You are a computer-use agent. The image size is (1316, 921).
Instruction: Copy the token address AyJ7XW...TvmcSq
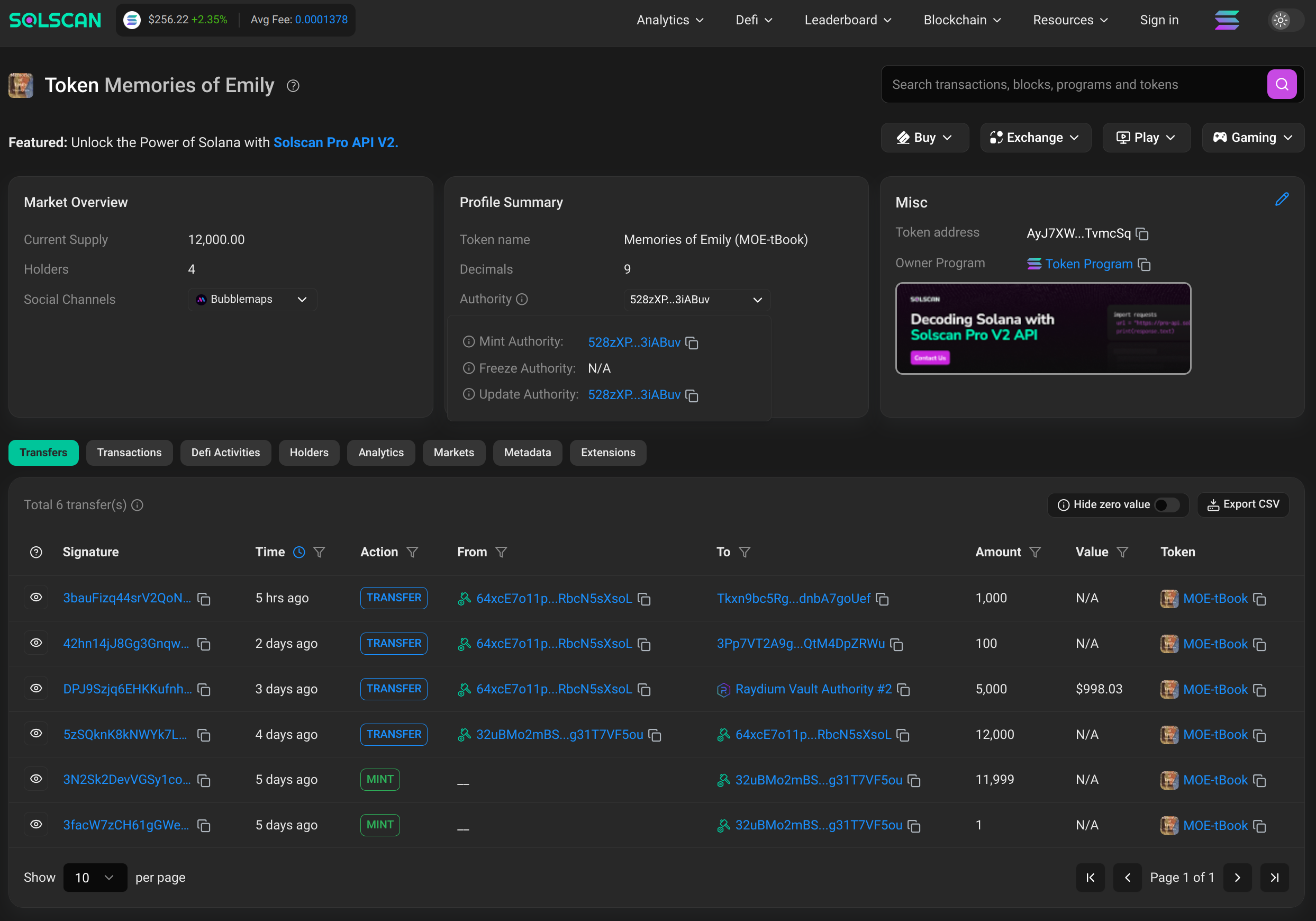click(1142, 233)
